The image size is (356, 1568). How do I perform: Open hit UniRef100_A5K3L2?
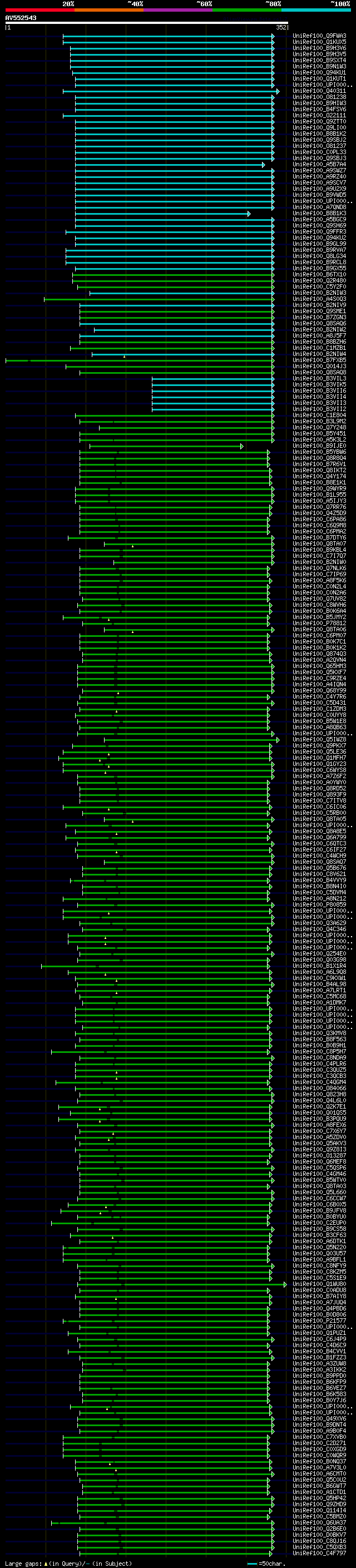(x=319, y=439)
